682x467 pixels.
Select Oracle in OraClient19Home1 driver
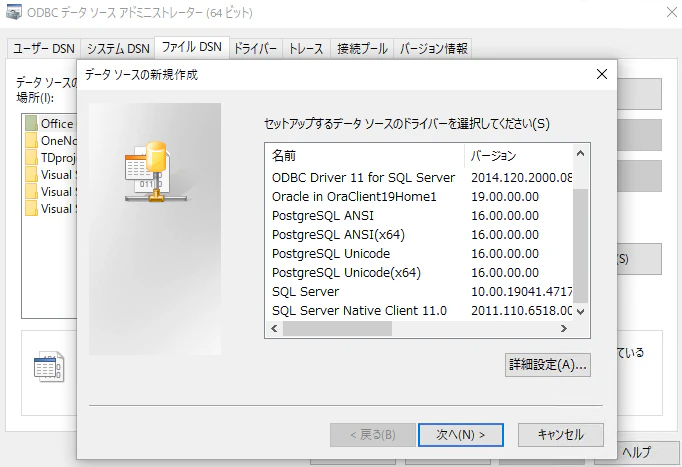[354, 197]
